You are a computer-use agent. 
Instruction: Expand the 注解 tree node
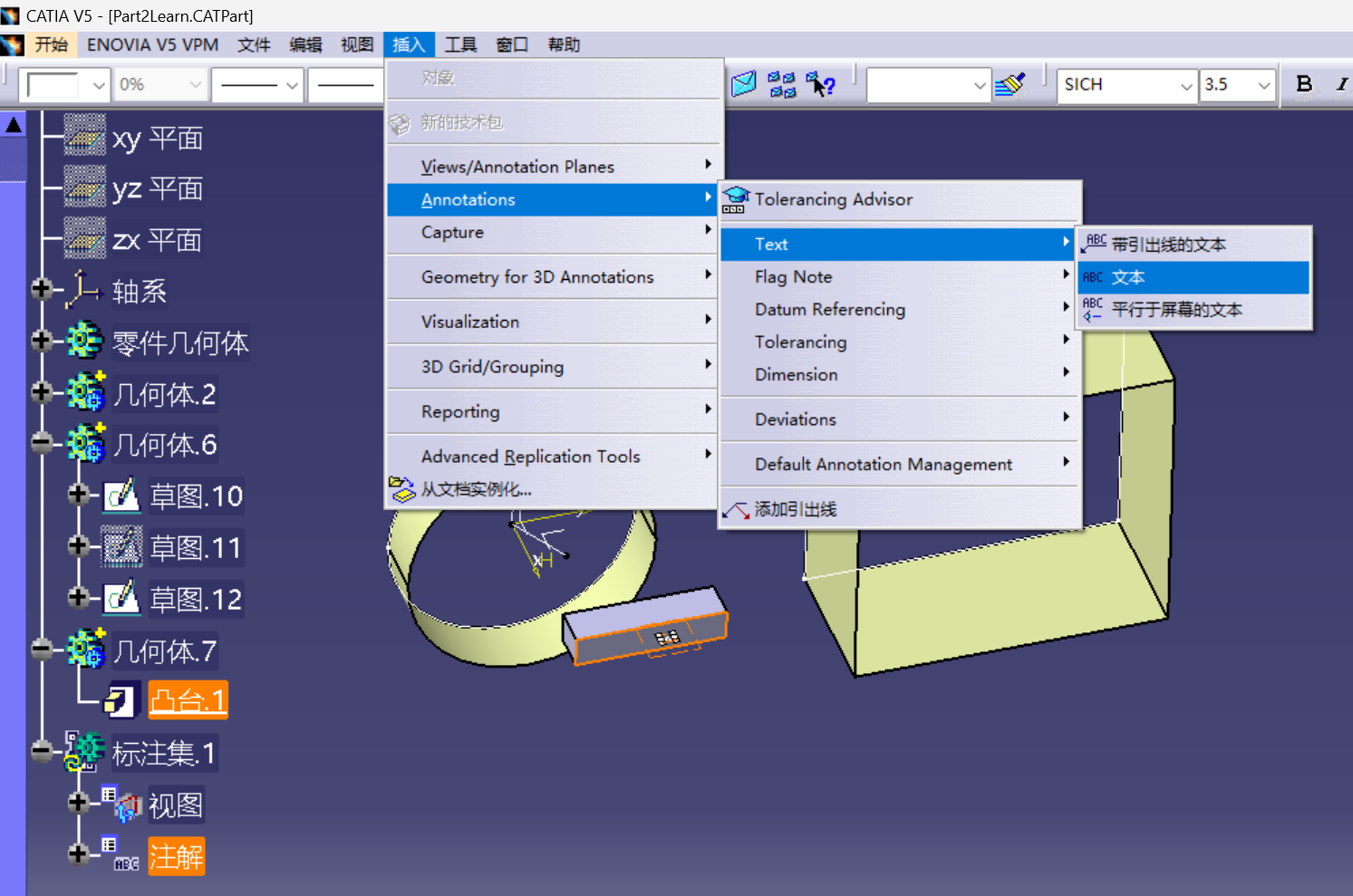78,853
